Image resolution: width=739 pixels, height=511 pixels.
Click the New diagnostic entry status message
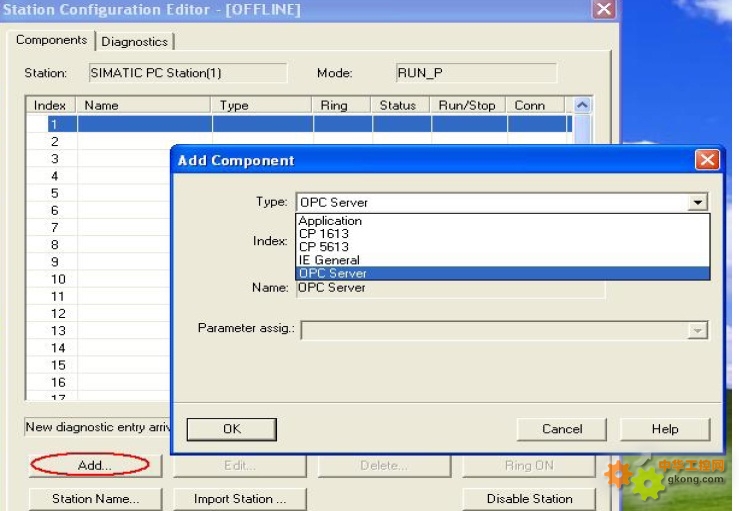tap(98, 427)
